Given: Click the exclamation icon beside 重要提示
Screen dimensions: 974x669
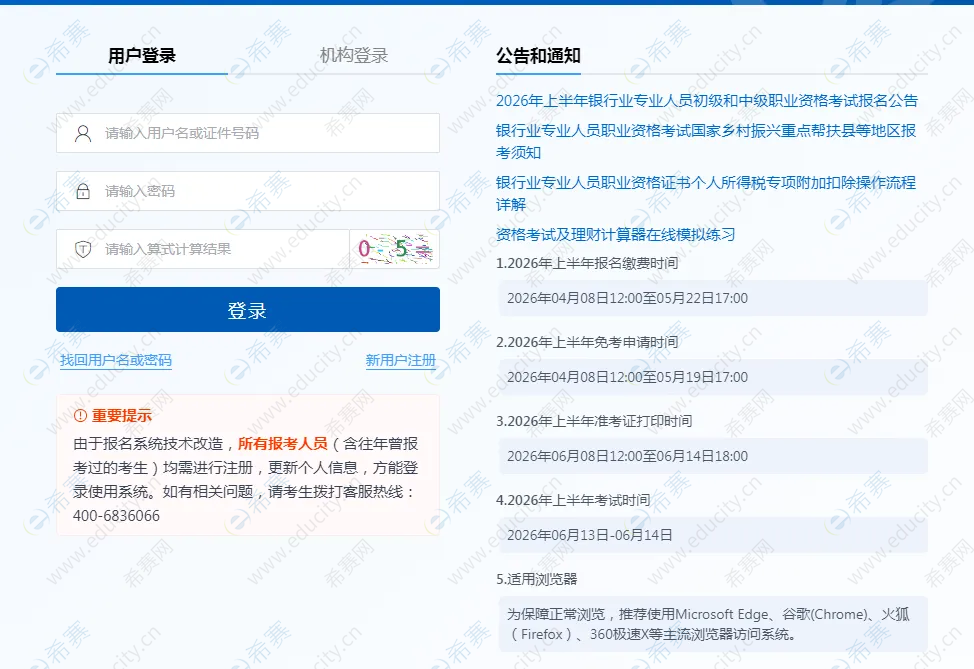Looking at the screenshot, I should click(80, 416).
